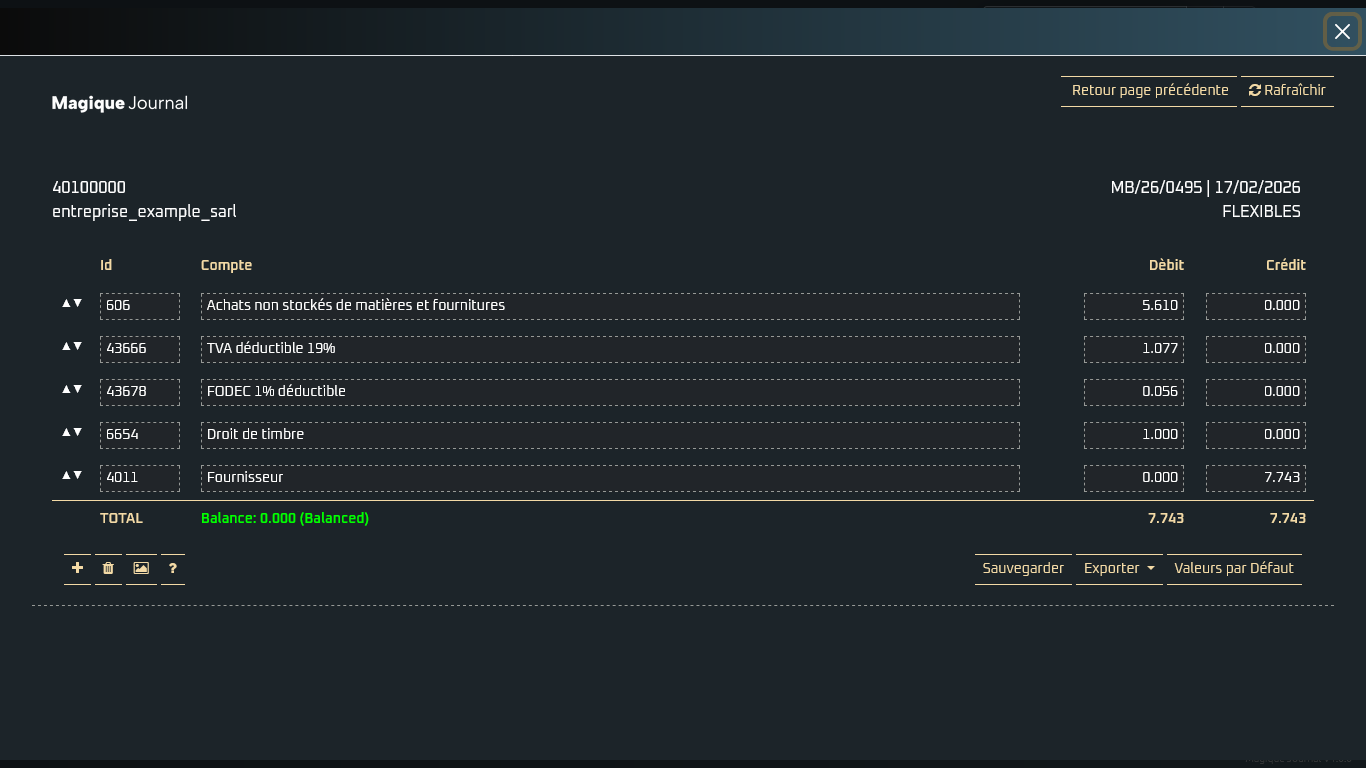The width and height of the screenshot is (1366, 768).
Task: Select the Id field containing 43678
Action: coord(140,392)
